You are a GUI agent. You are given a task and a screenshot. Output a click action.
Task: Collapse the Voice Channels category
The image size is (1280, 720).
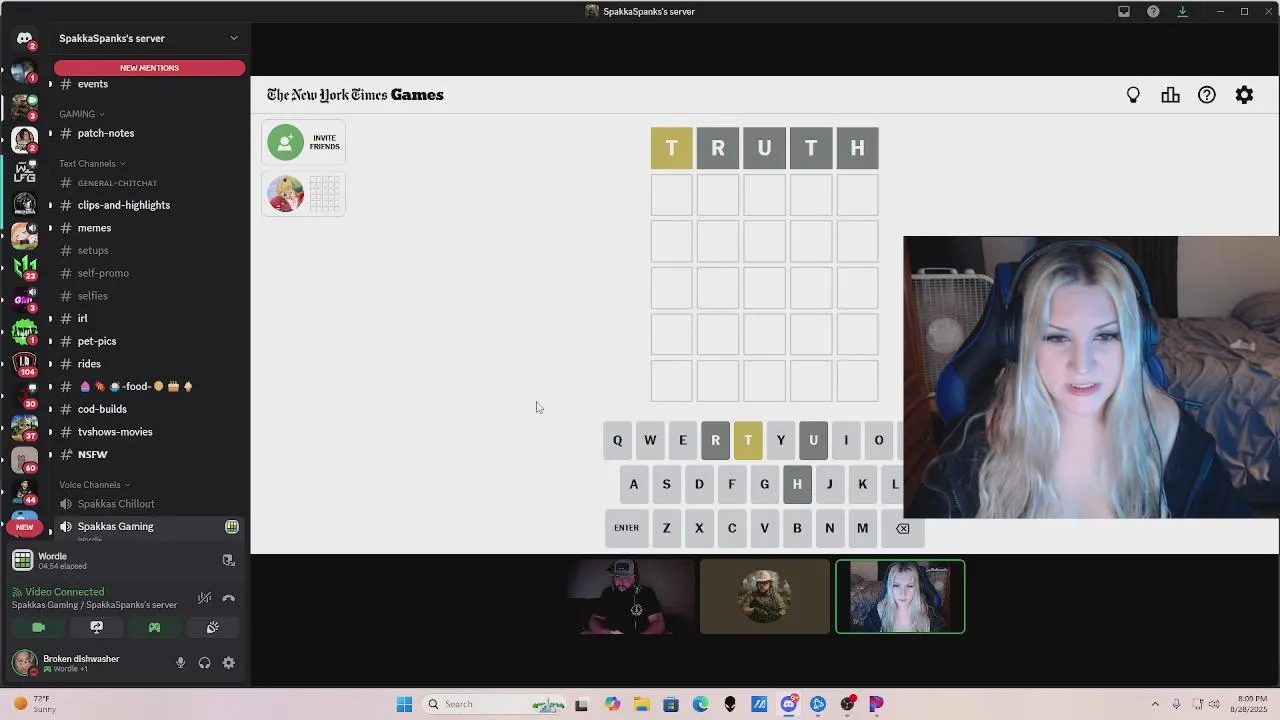click(x=94, y=485)
